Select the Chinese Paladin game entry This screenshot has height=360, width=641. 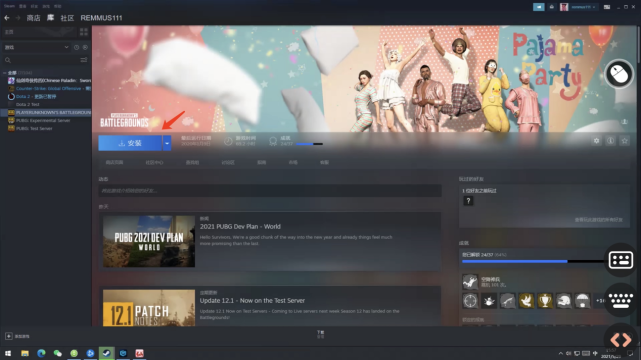[49, 80]
